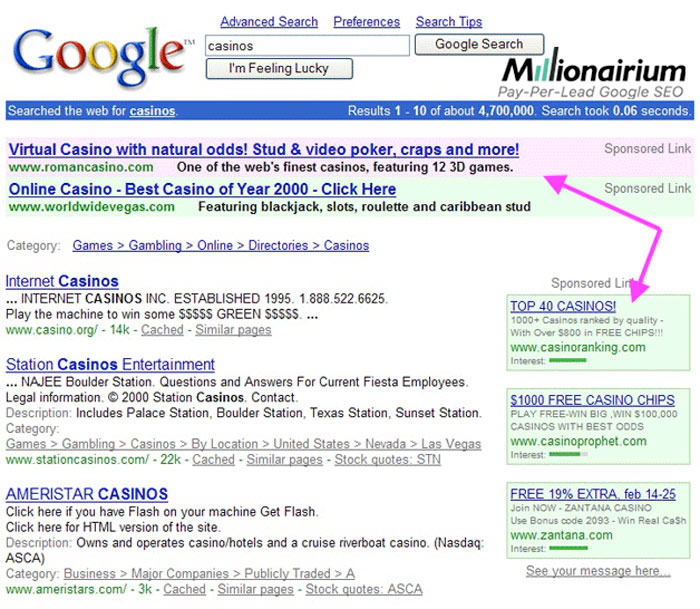This screenshot has width=700, height=609.
Task: Click interest bar of casinoprophet ad
Action: [x=568, y=454]
